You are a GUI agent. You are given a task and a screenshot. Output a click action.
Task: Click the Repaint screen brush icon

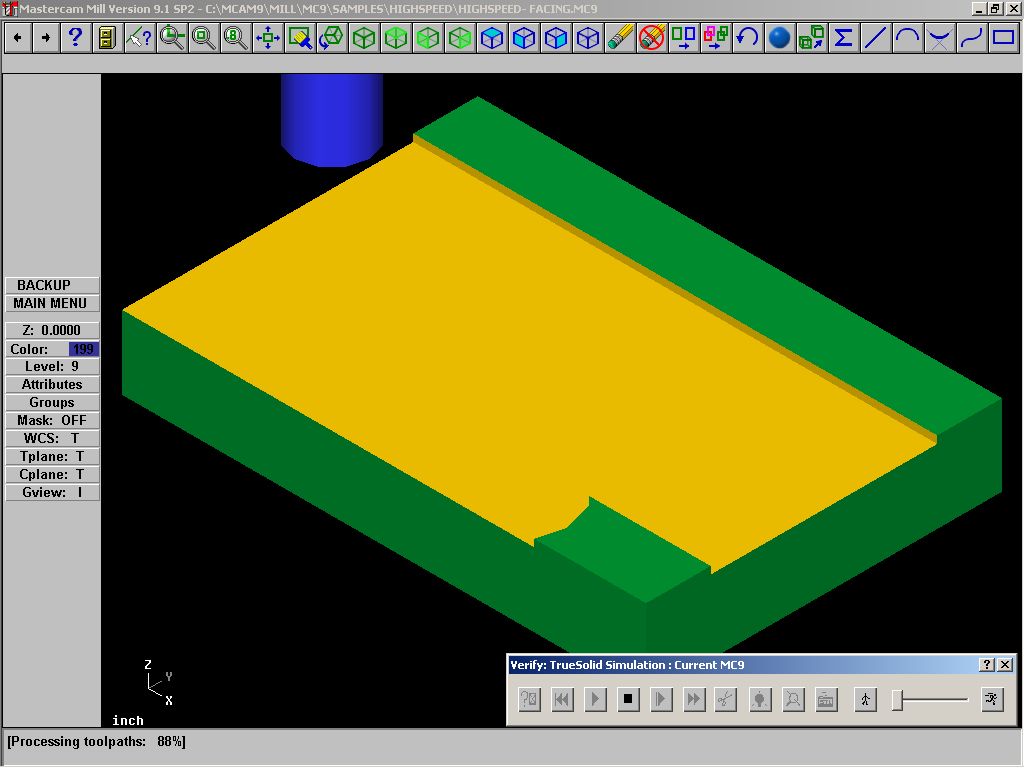click(300, 37)
